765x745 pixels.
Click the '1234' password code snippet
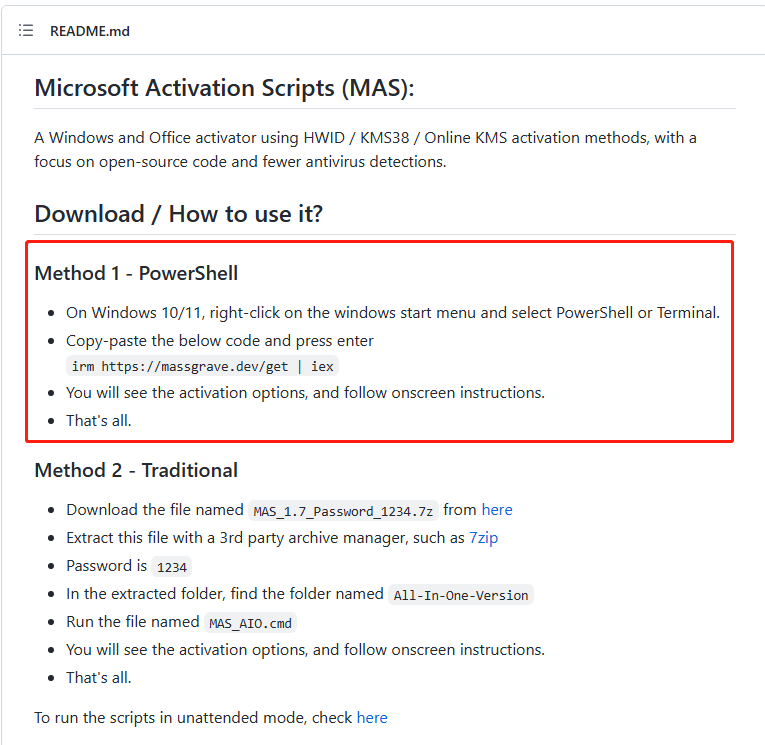(172, 567)
